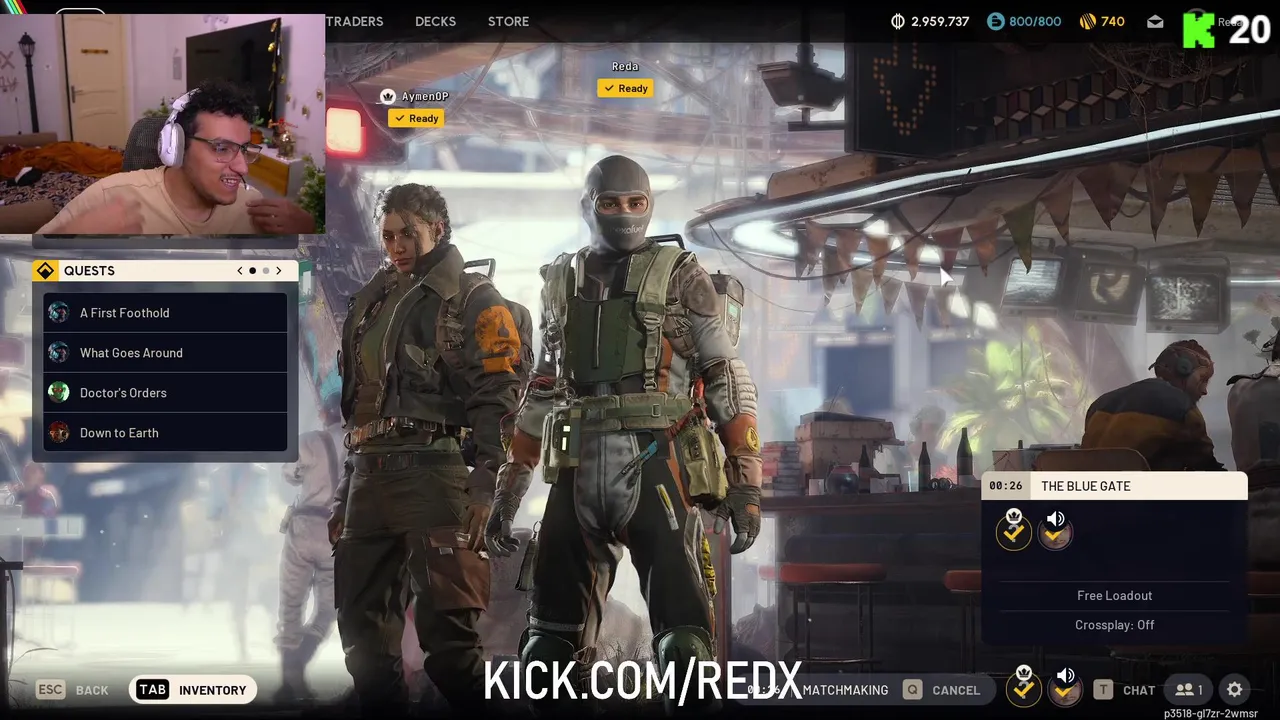Open the INVENTORY with the TAB button
The image size is (1280, 720).
(x=192, y=690)
